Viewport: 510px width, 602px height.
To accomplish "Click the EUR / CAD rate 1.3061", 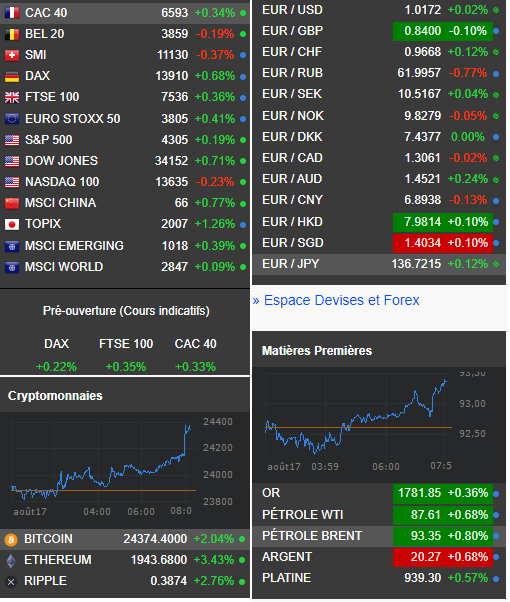I will coord(422,159).
